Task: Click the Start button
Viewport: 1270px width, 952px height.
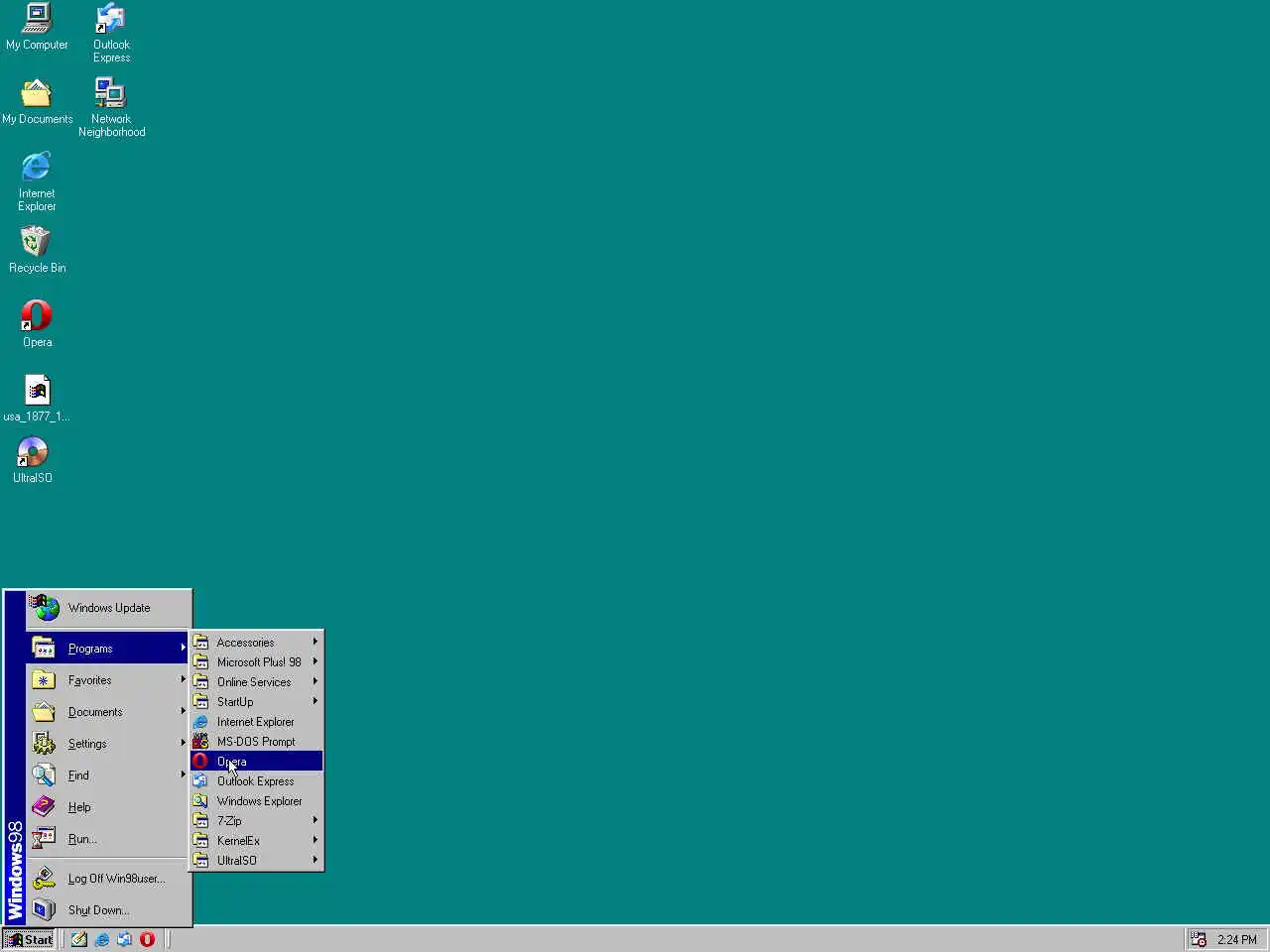Action: [x=29, y=939]
